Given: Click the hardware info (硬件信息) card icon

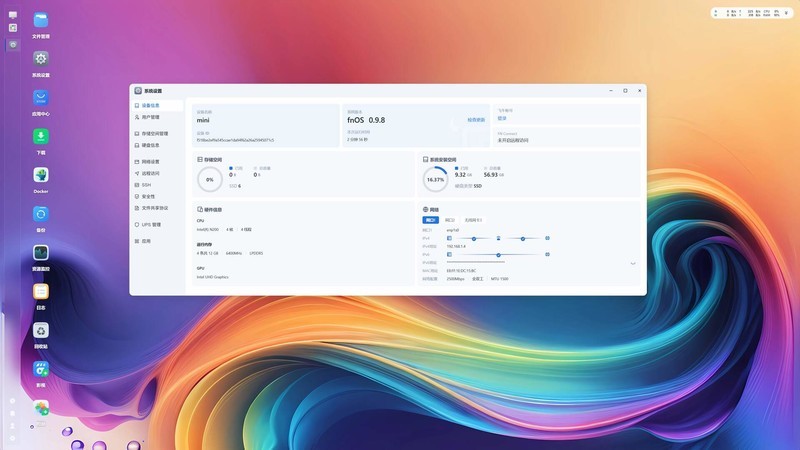Looking at the screenshot, I should 200,210.
